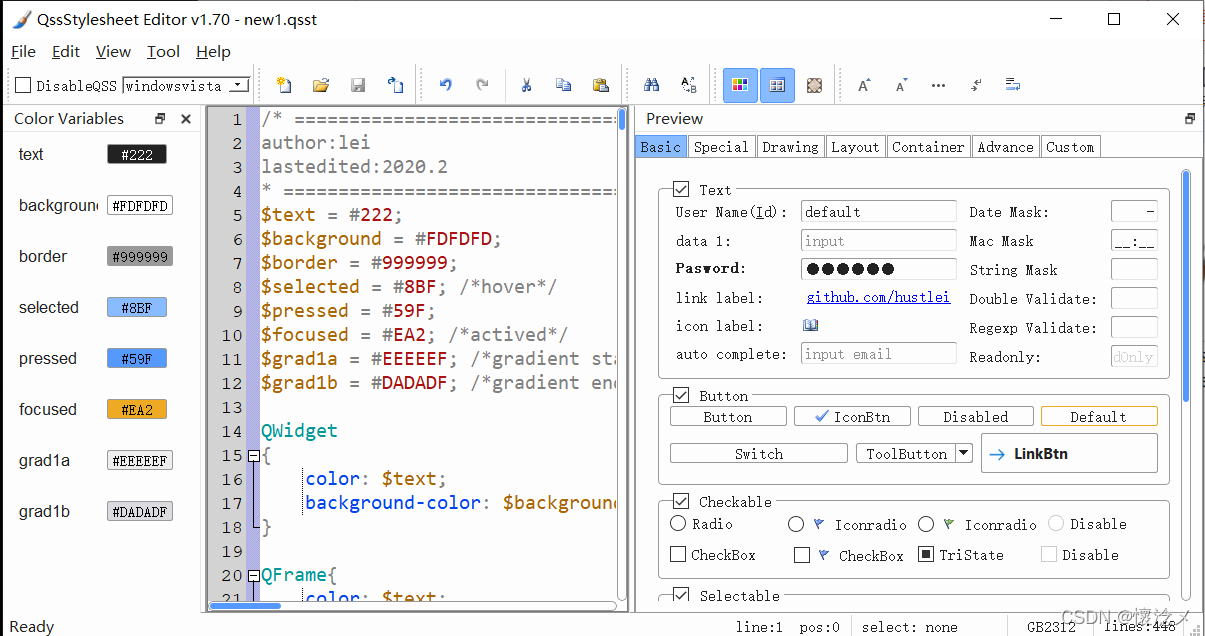Screen dimensions: 1205x636
Task: Click the User Name input field
Action: [x=879, y=211]
